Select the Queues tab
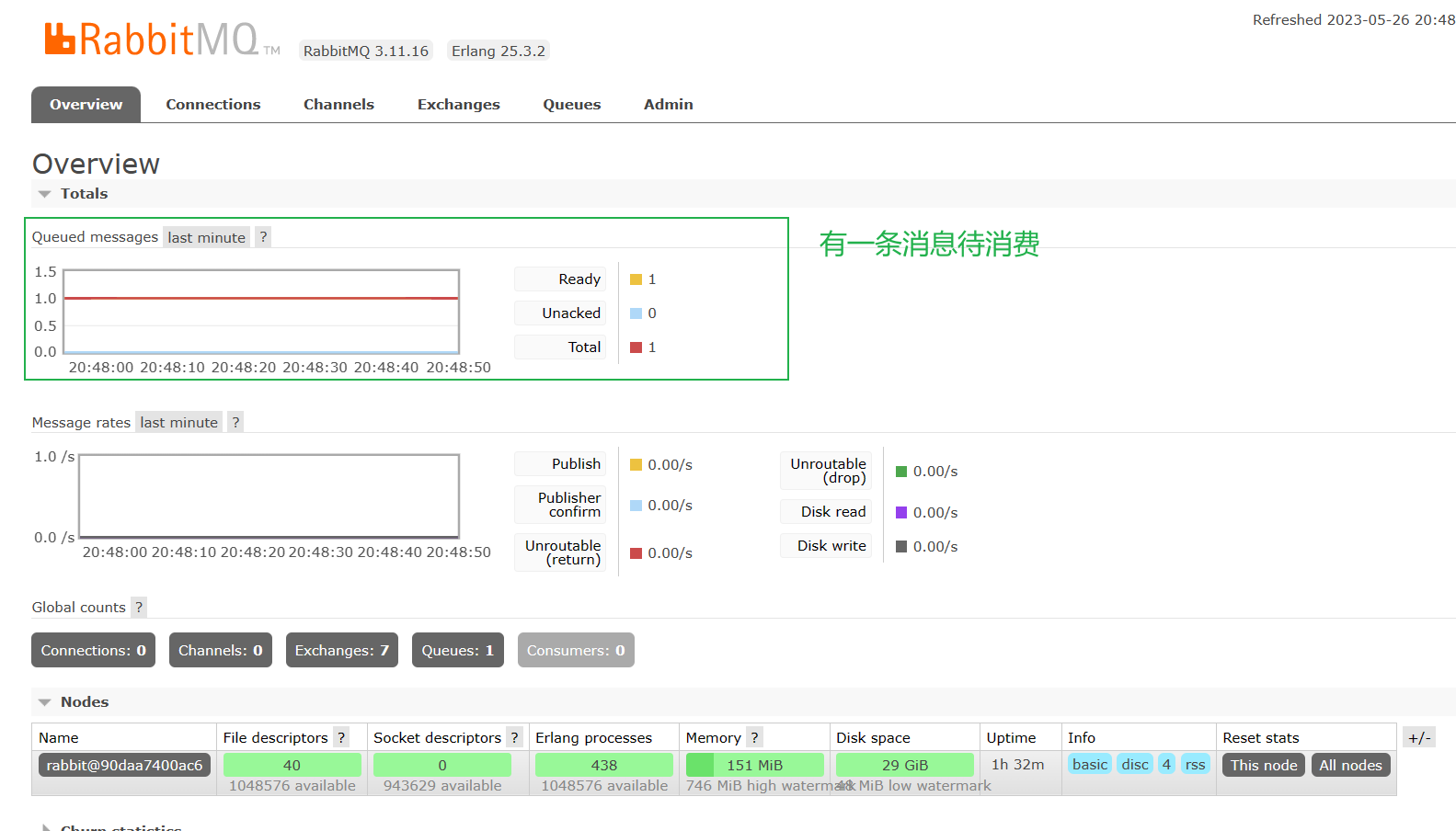Viewport: 1456px width, 831px height. pos(571,105)
